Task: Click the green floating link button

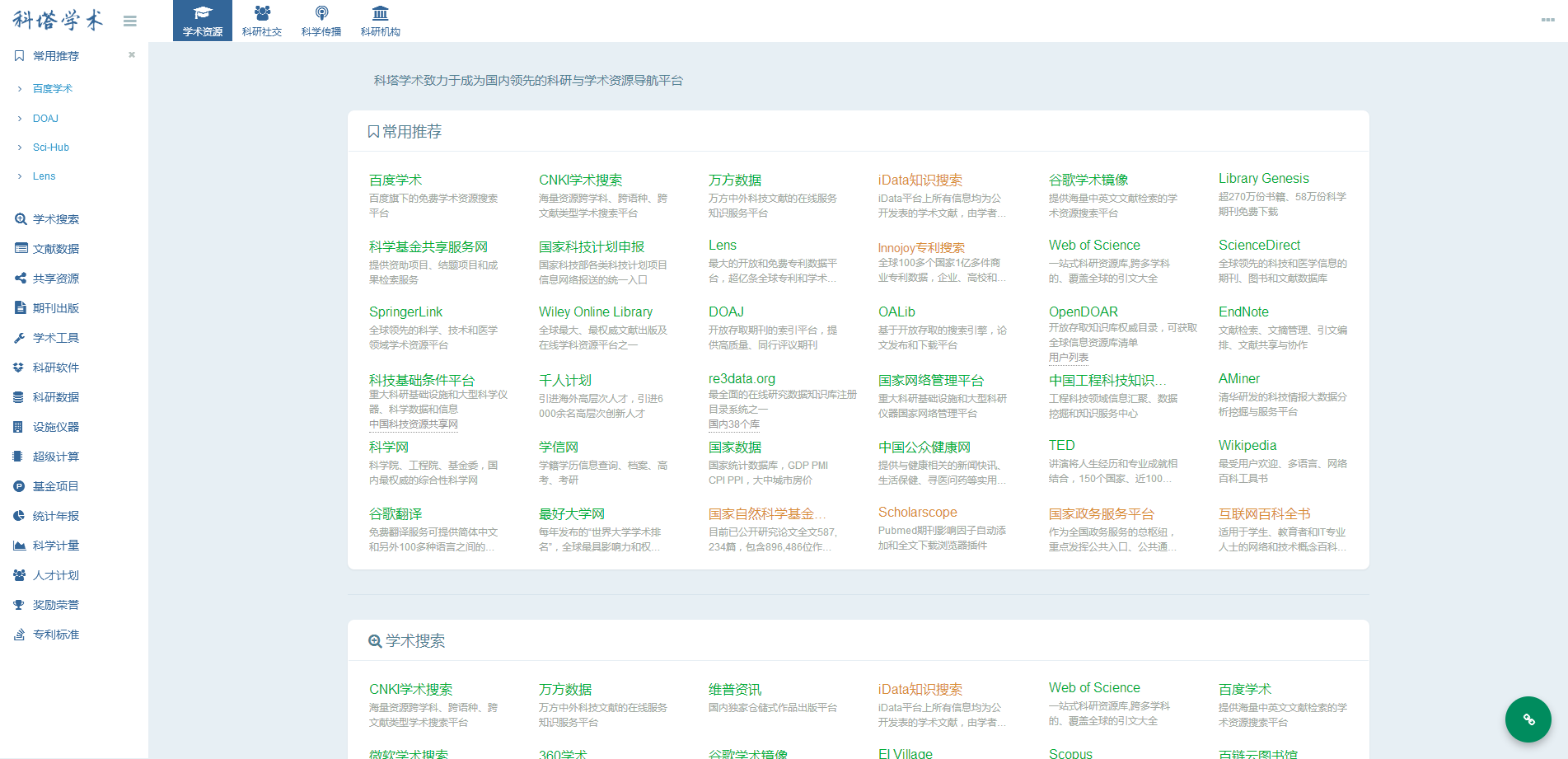Action: point(1528,719)
